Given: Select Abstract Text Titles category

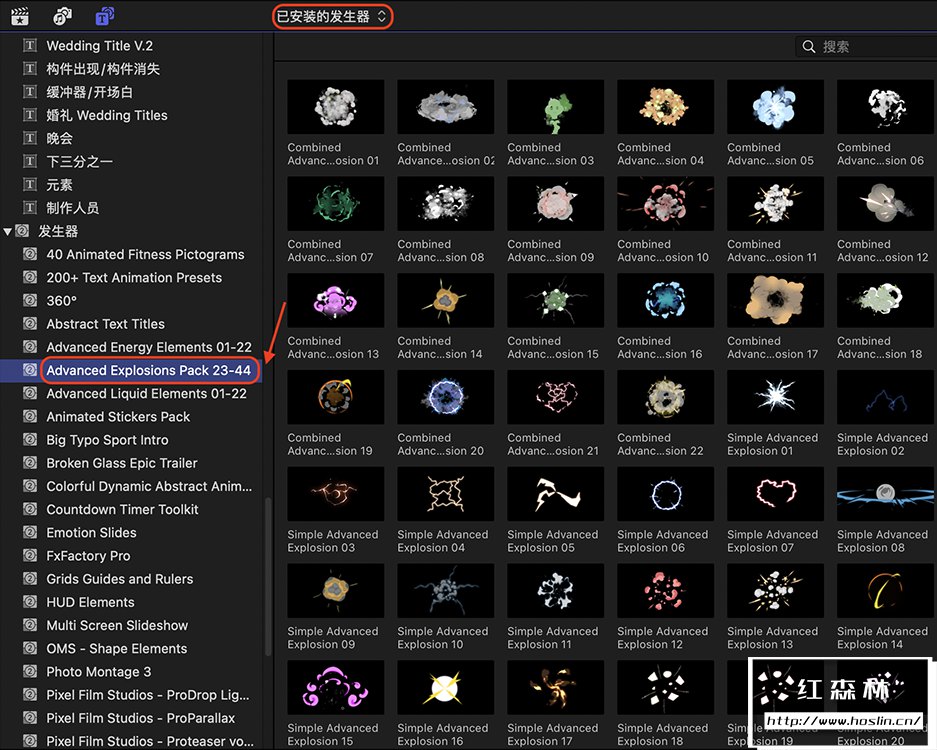Looking at the screenshot, I should [131, 324].
